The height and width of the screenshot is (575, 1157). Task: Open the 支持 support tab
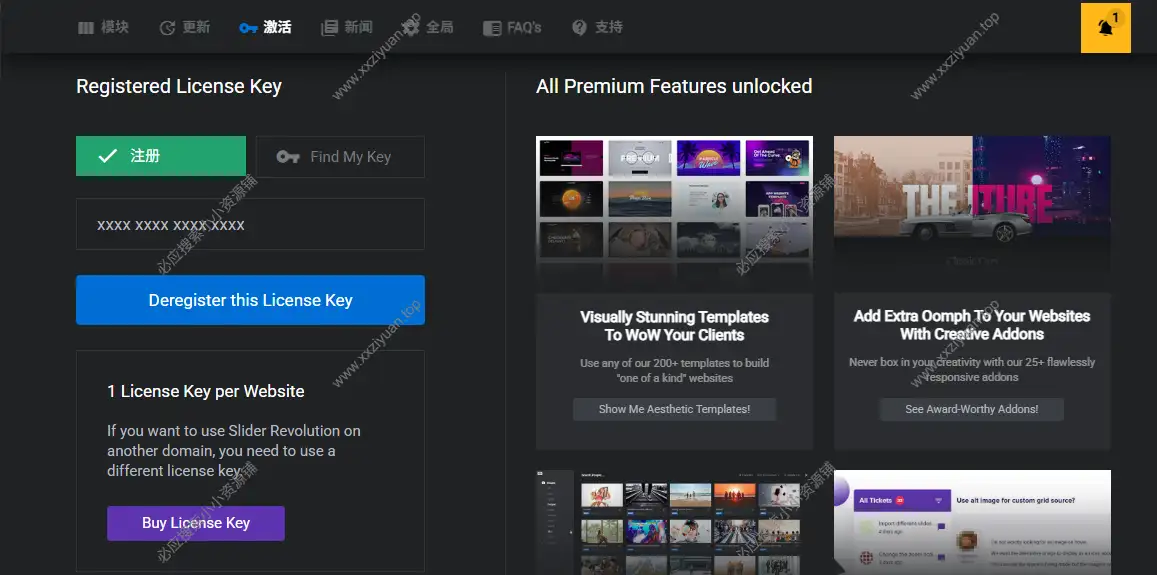[597, 28]
